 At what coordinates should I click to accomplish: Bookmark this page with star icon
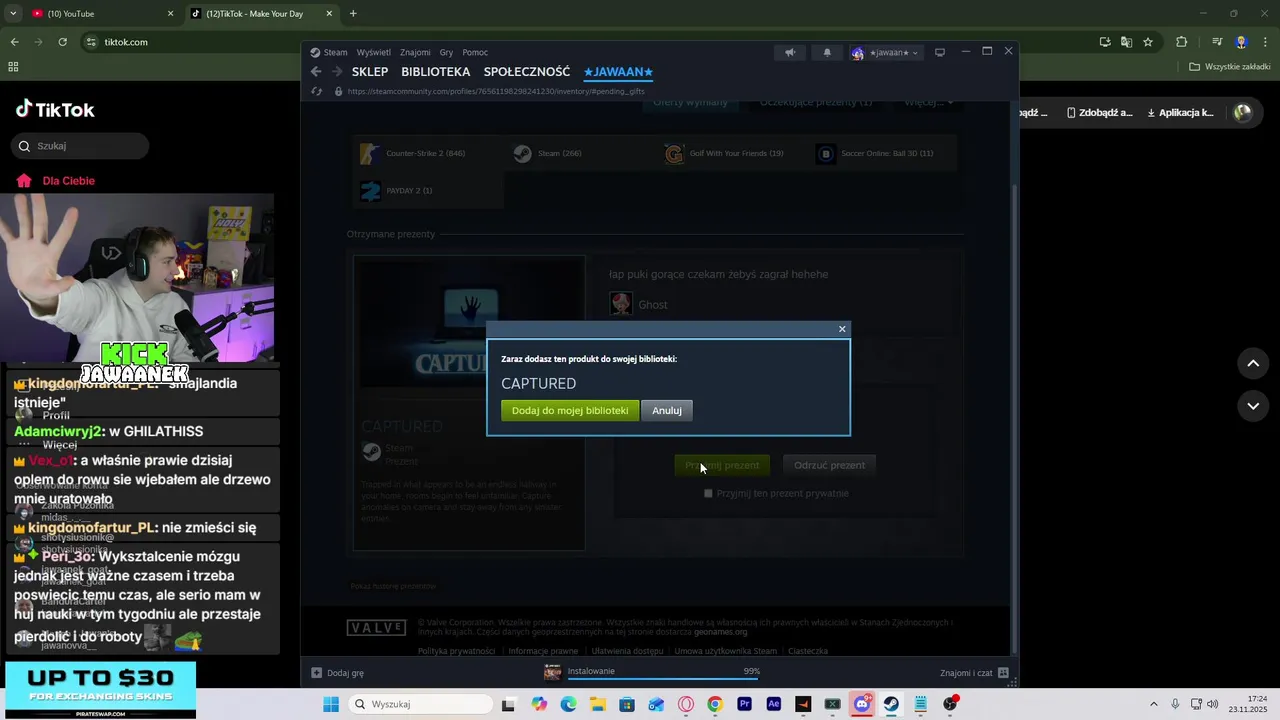[x=1148, y=42]
